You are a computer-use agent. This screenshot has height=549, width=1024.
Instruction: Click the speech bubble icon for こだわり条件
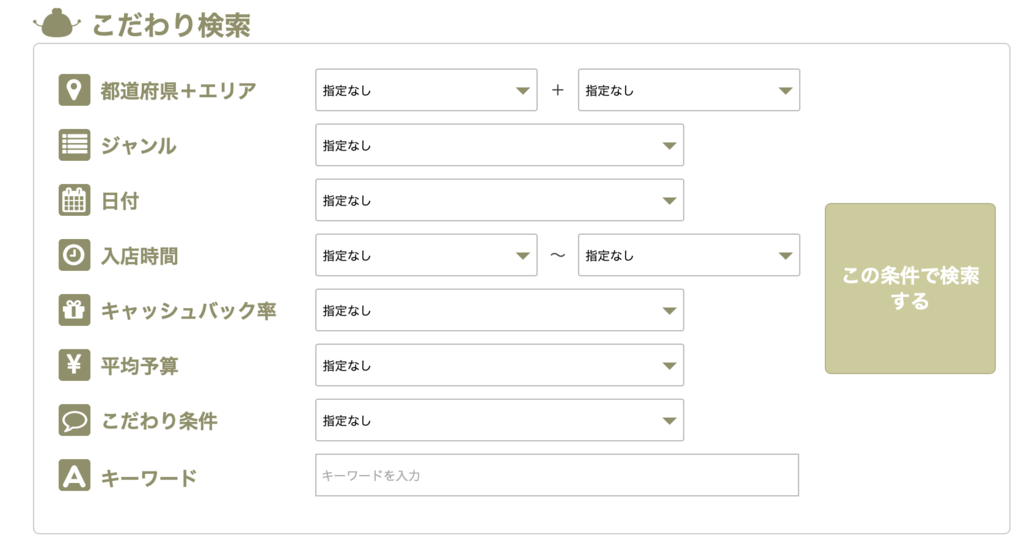click(74, 420)
